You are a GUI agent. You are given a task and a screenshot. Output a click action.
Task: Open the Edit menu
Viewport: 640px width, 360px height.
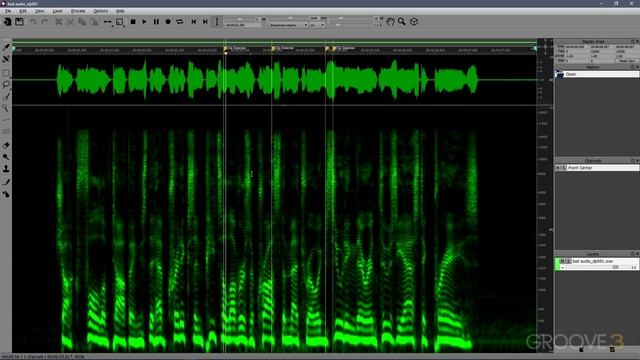pos(23,11)
